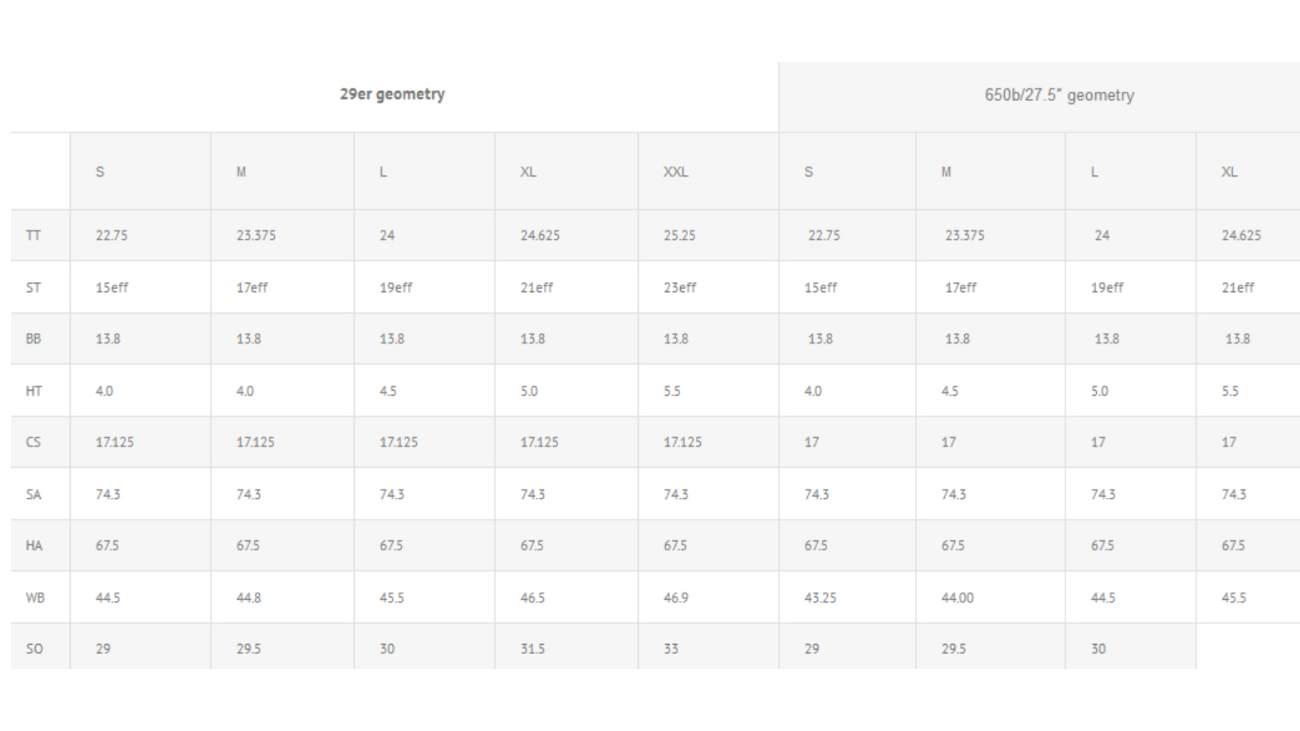Click the 44.00 wheelbase cell
Screen dimensions: 1300x731
tap(957, 598)
